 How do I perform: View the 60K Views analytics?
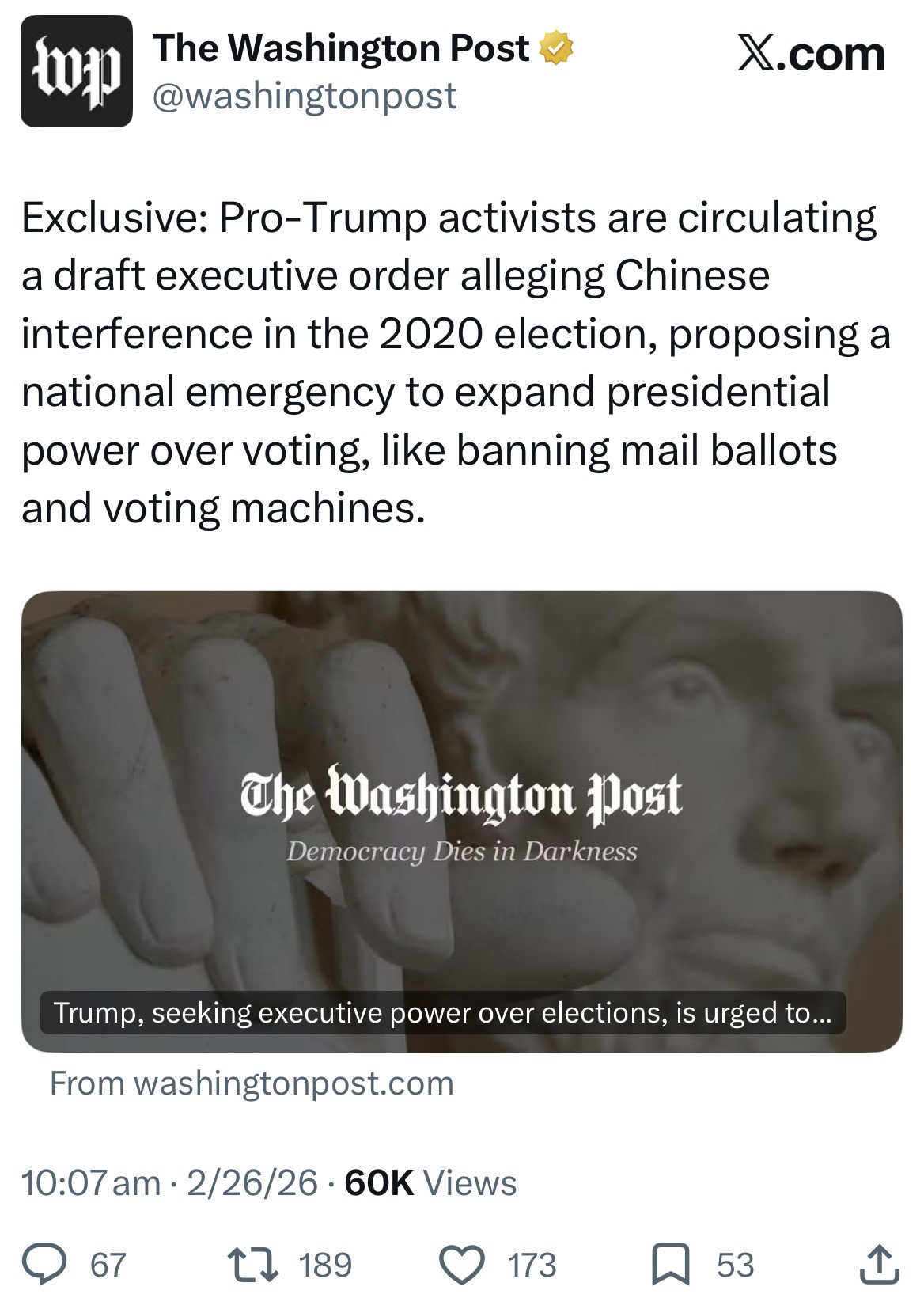pyautogui.click(x=431, y=1182)
